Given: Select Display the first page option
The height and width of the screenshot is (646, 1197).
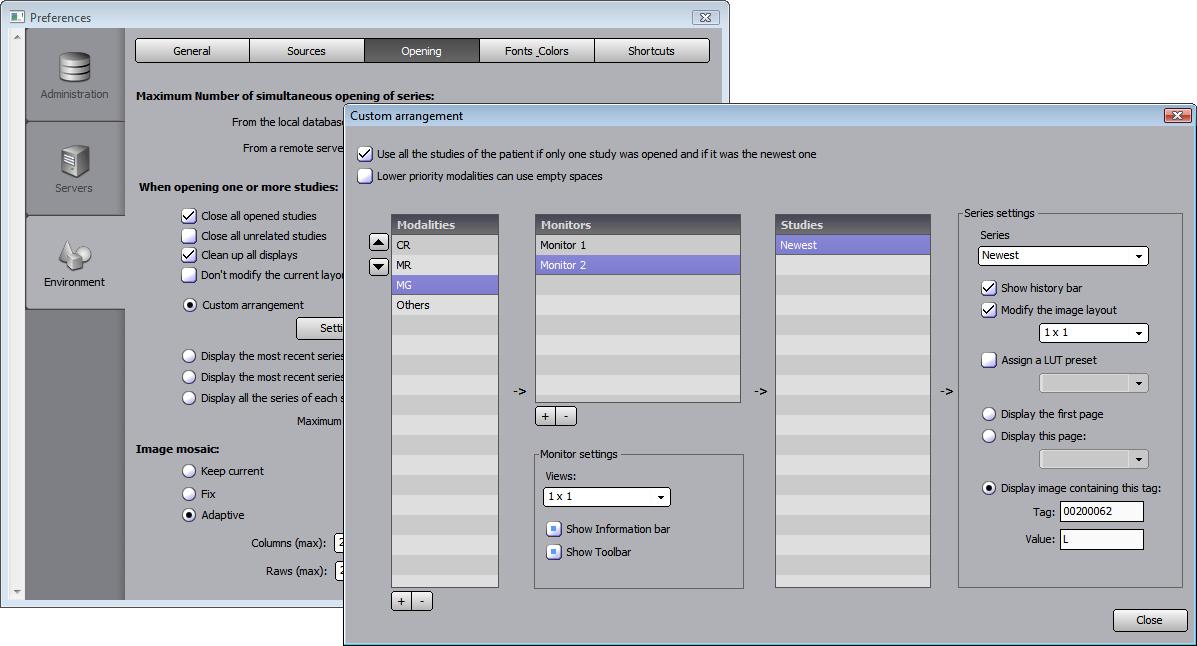Looking at the screenshot, I should coord(989,414).
